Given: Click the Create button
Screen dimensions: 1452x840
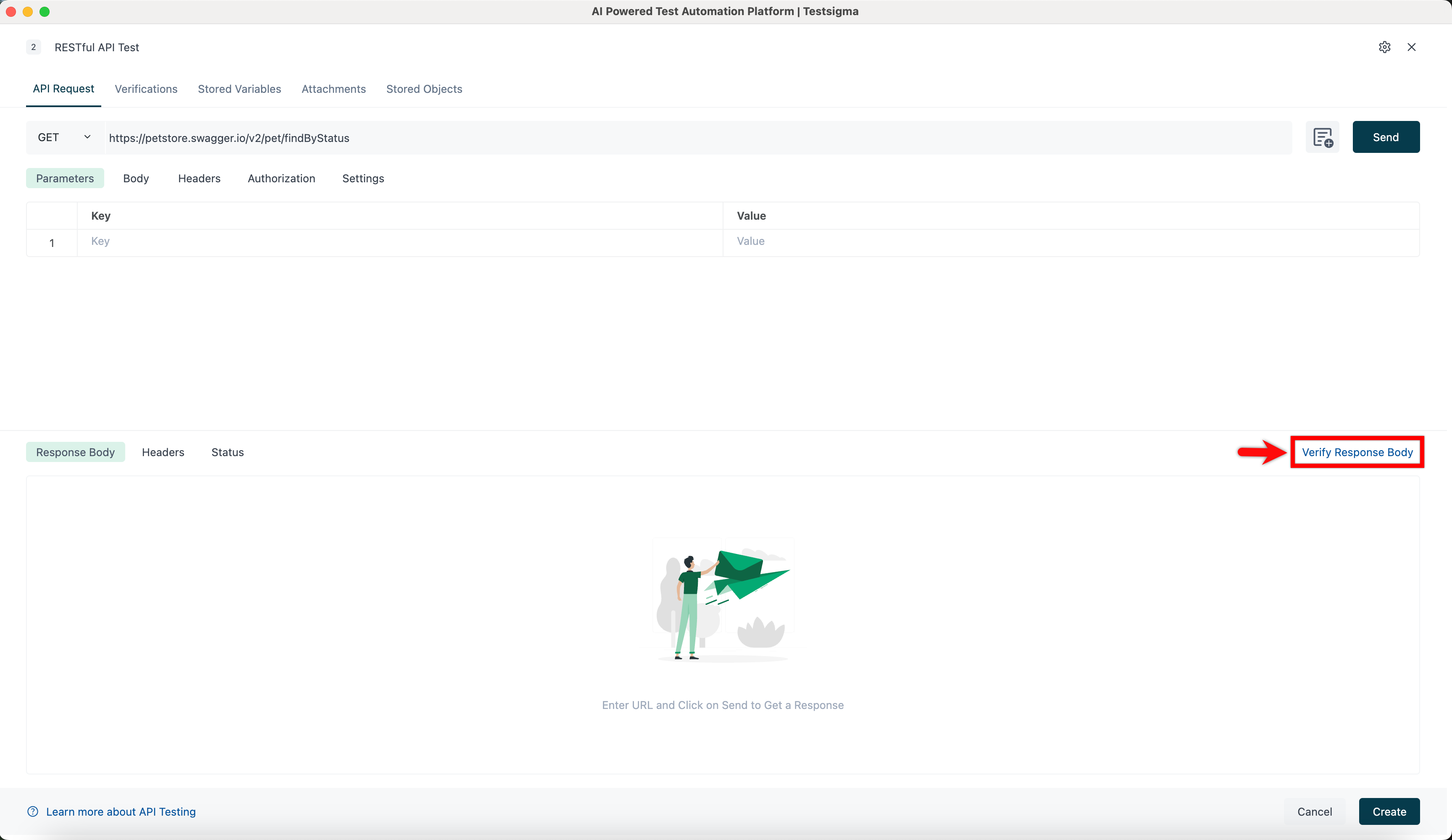Looking at the screenshot, I should (x=1389, y=811).
